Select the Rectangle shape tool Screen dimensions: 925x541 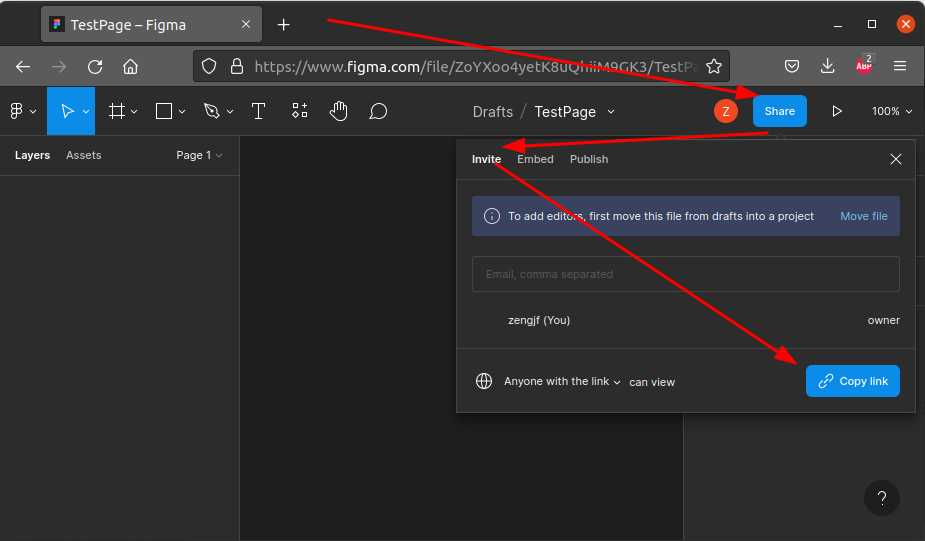point(163,111)
